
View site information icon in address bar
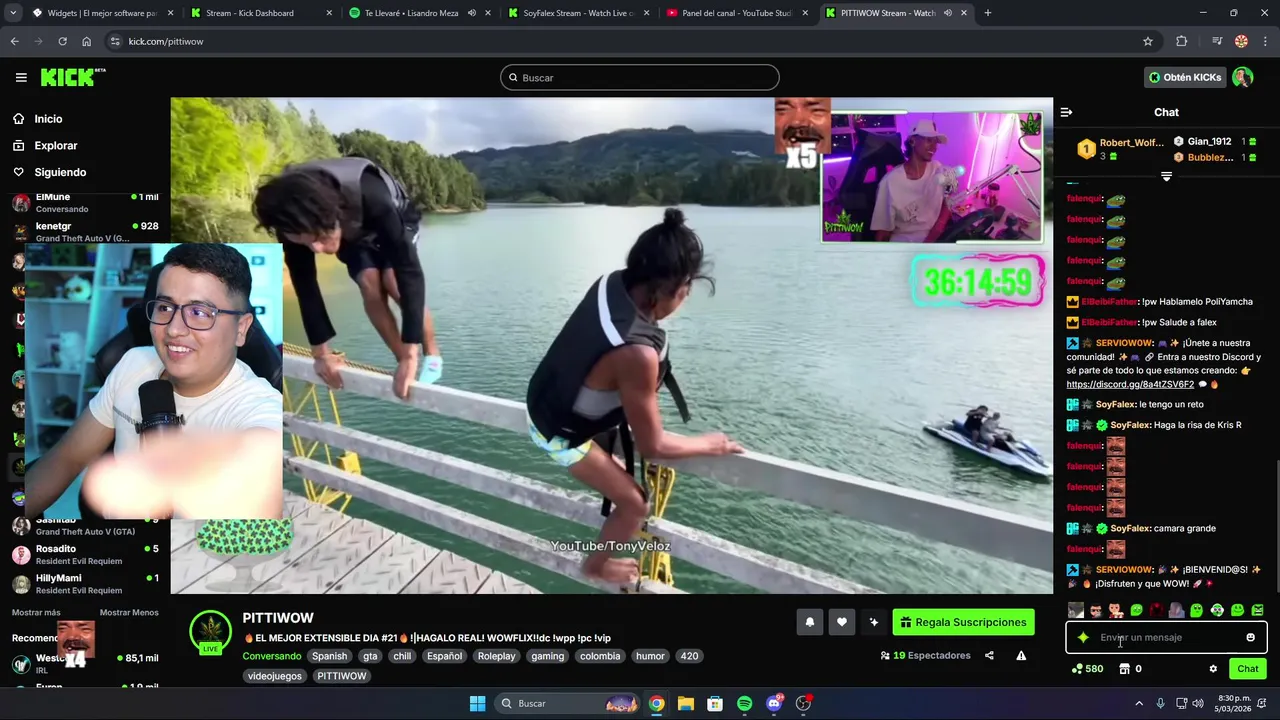coord(115,41)
